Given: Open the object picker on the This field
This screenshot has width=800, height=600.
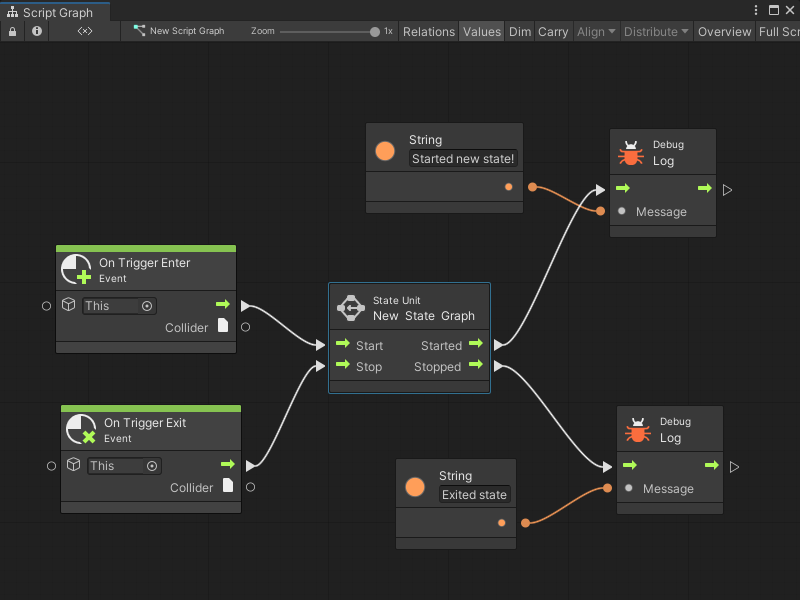Looking at the screenshot, I should [x=145, y=305].
